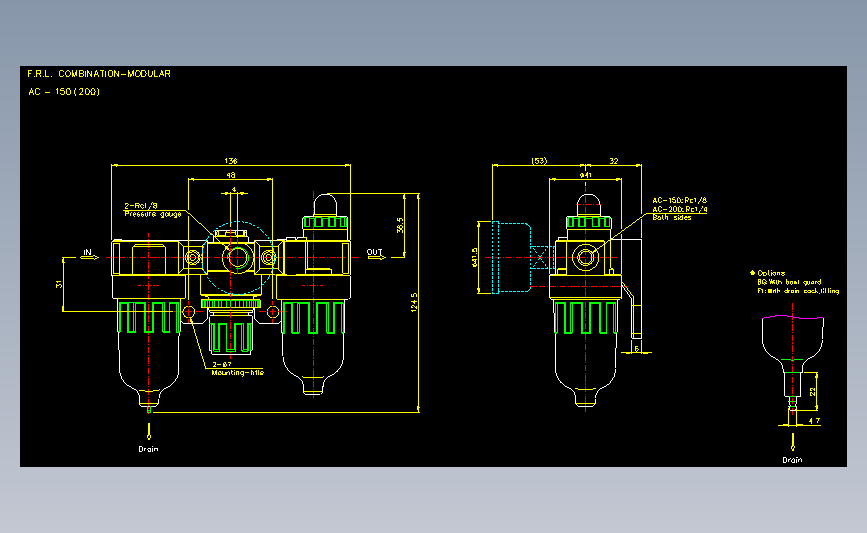Viewport: 867px width, 533px height.
Task: Select the '22' dimension on drain cock
Action: click(812, 391)
